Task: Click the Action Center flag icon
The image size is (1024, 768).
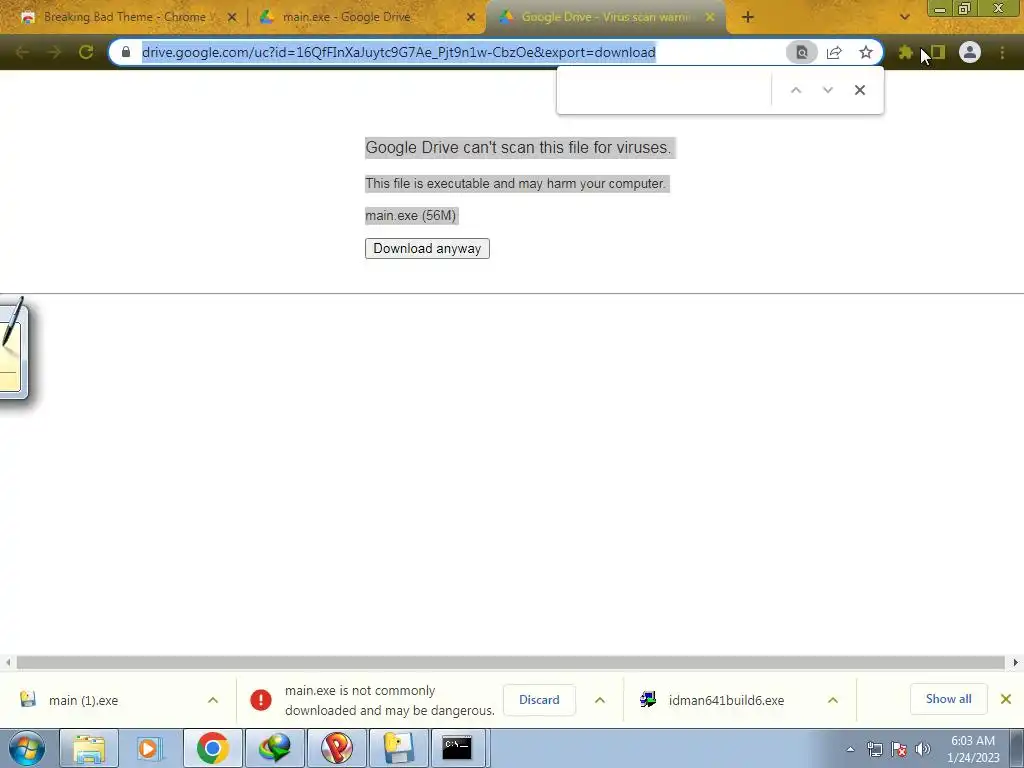Action: point(899,749)
